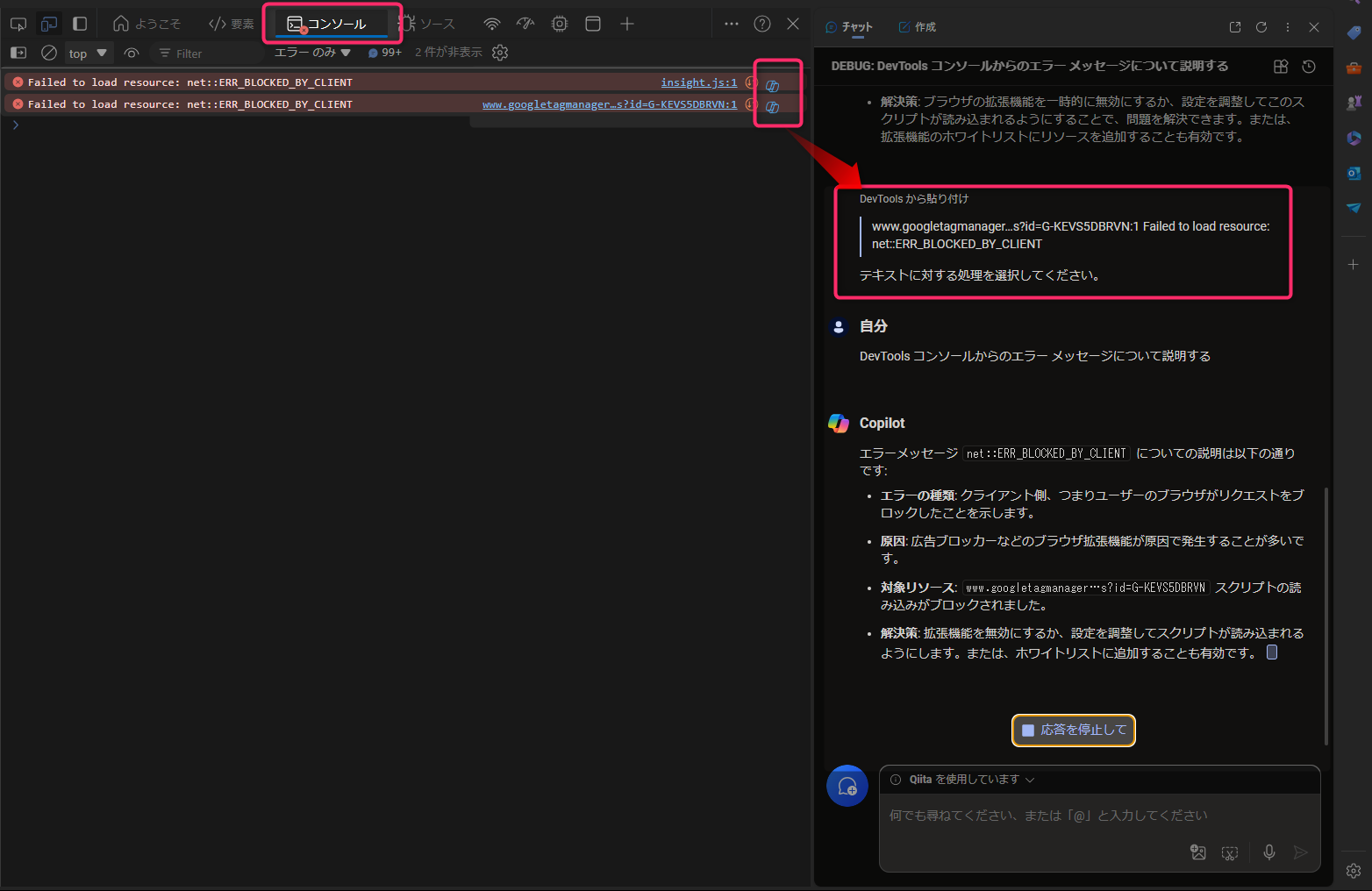Open the エラー のみ log level dropdown
1372x891 pixels.
pos(312,53)
